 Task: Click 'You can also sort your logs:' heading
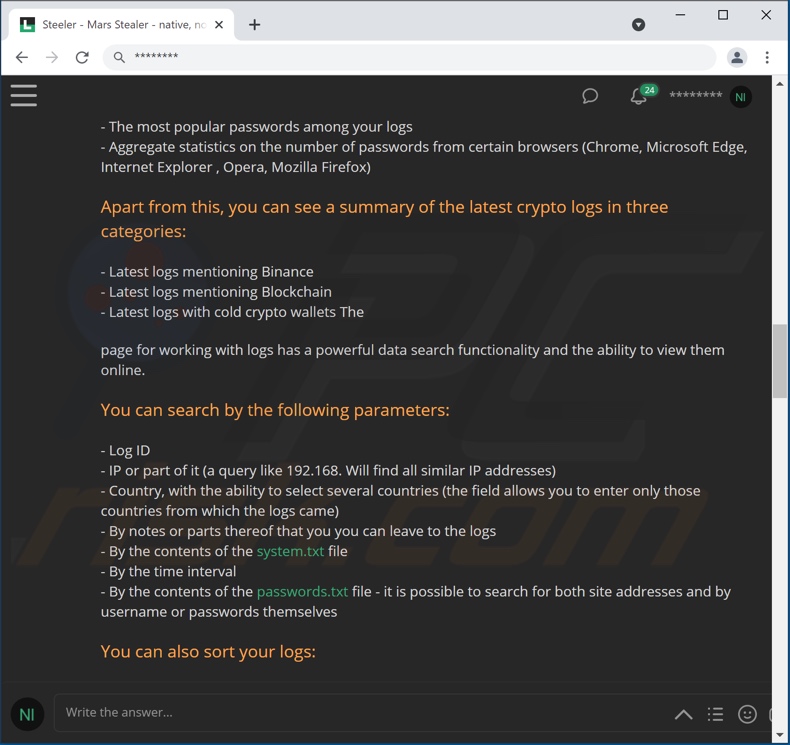tap(208, 651)
